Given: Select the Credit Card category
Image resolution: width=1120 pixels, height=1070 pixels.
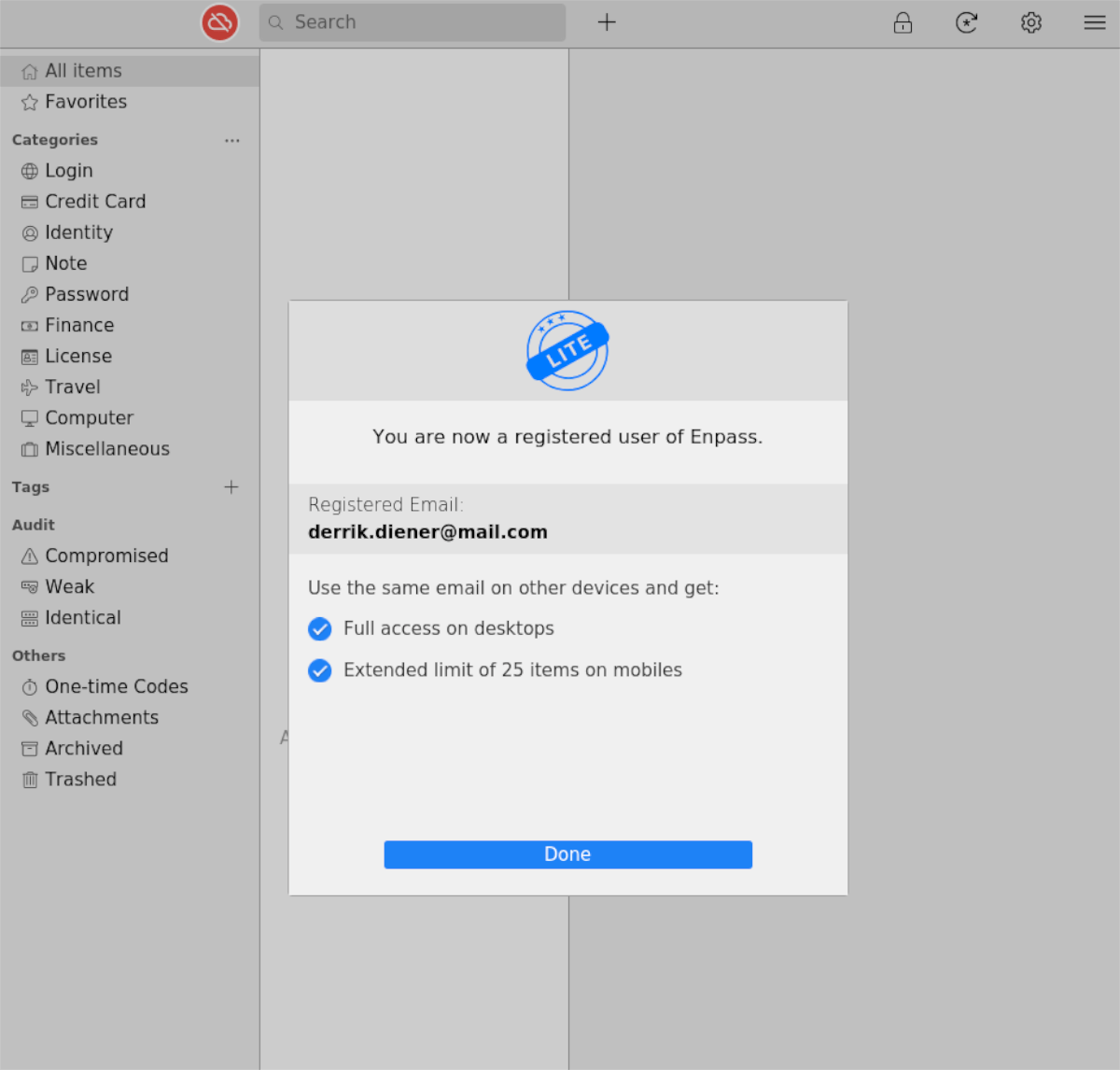Looking at the screenshot, I should 94,201.
